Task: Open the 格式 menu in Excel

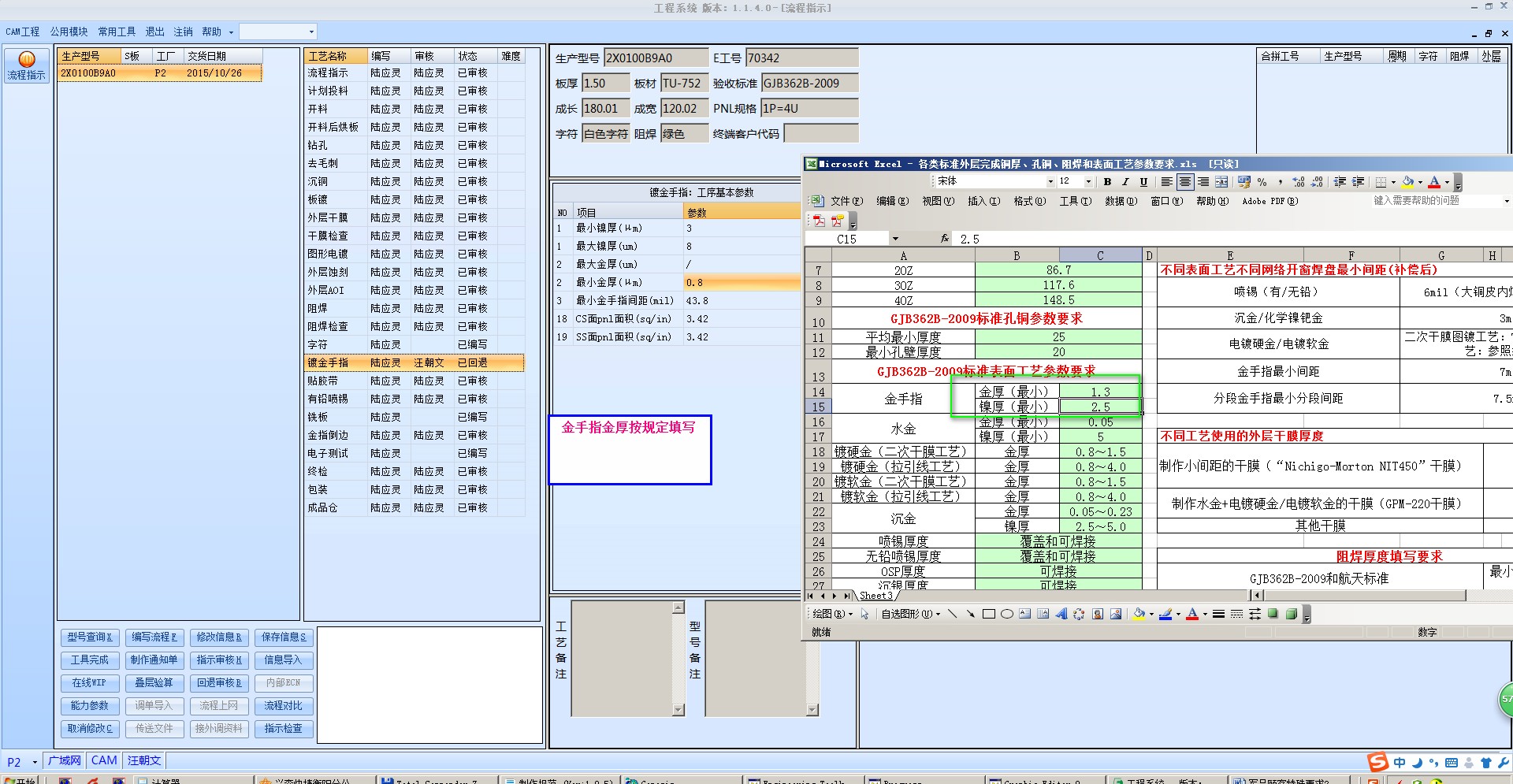Action: click(x=1029, y=202)
